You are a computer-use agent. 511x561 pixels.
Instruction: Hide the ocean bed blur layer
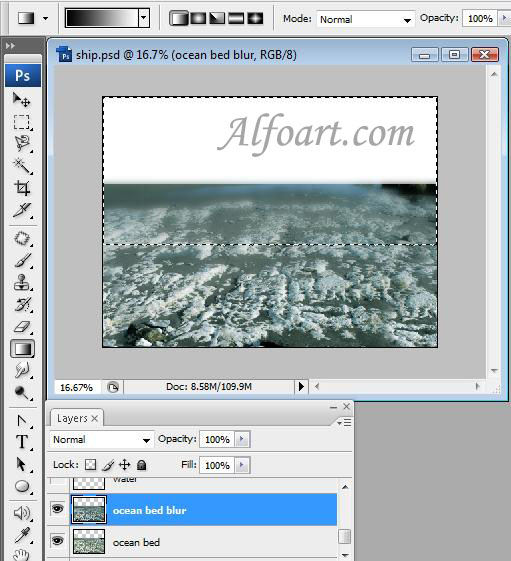pos(57,508)
